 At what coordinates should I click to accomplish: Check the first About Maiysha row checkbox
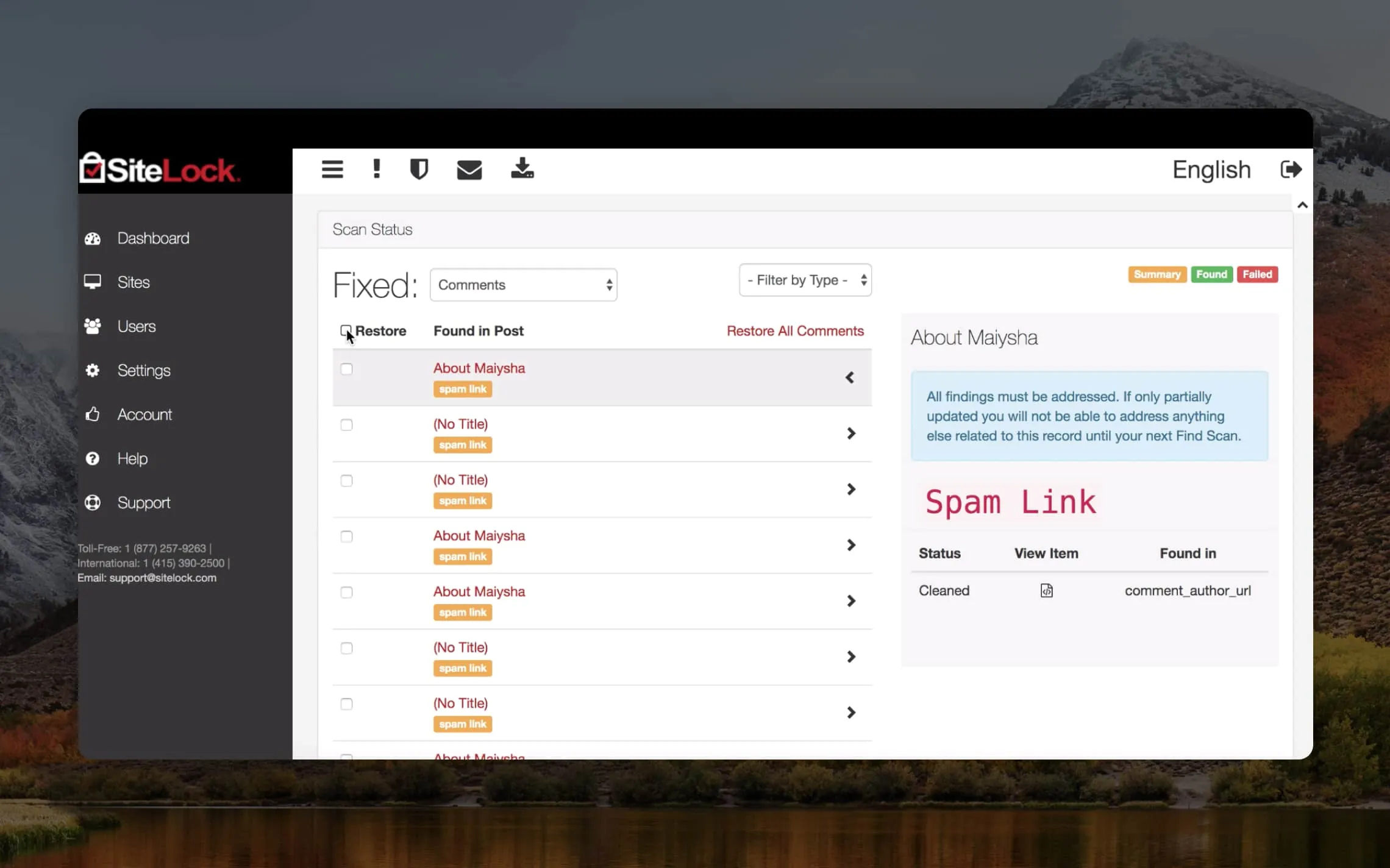point(346,369)
